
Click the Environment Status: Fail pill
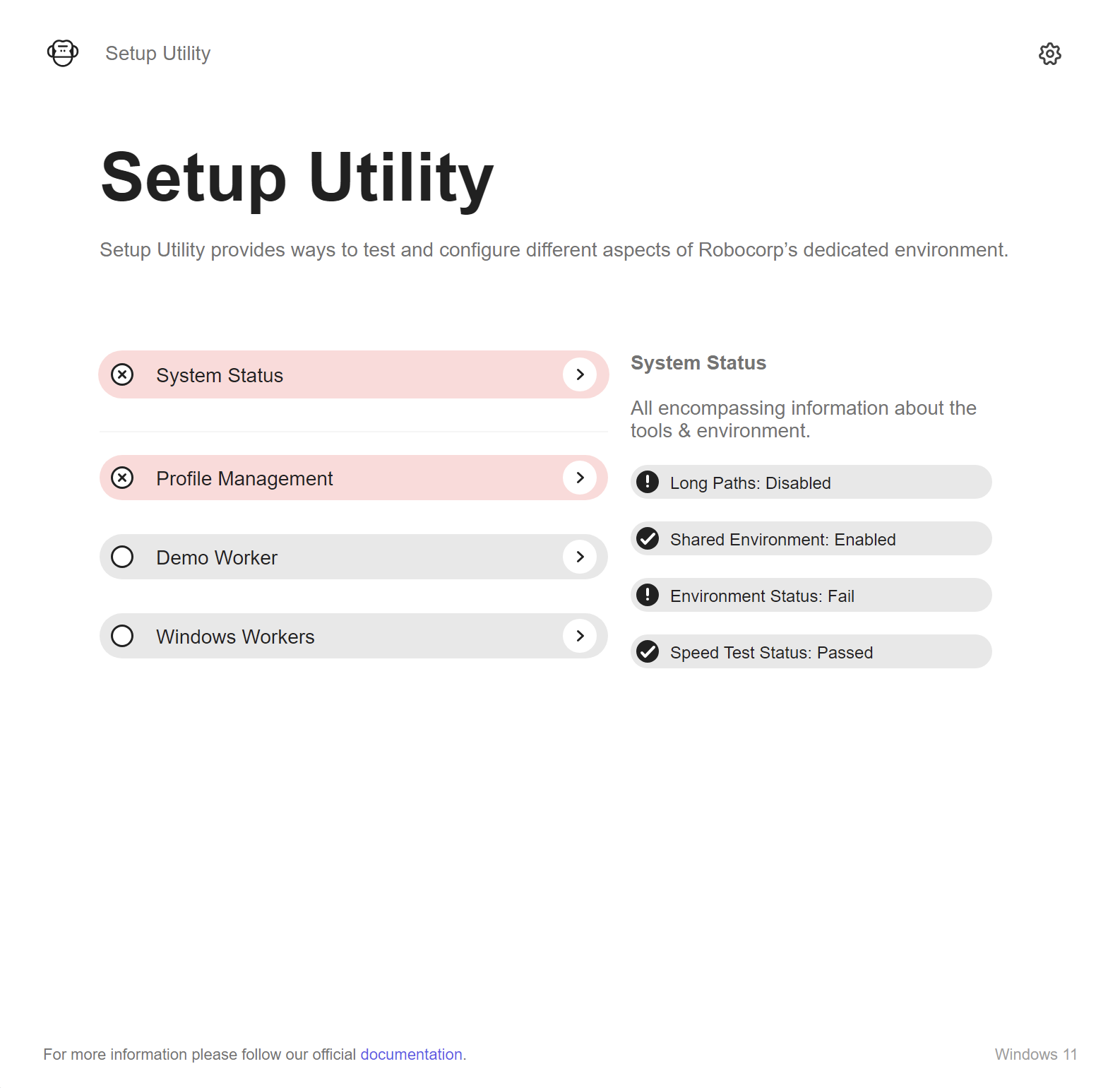click(811, 595)
